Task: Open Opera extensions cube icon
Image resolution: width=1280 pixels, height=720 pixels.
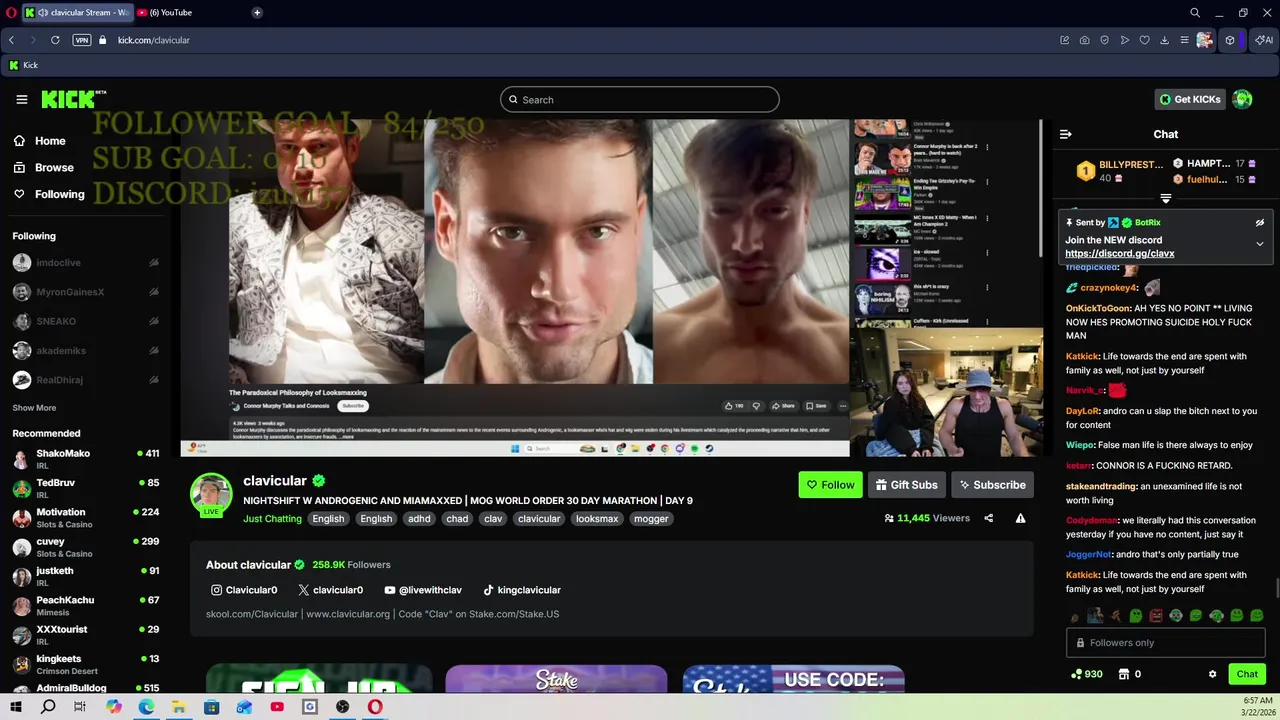Action: click(1230, 40)
